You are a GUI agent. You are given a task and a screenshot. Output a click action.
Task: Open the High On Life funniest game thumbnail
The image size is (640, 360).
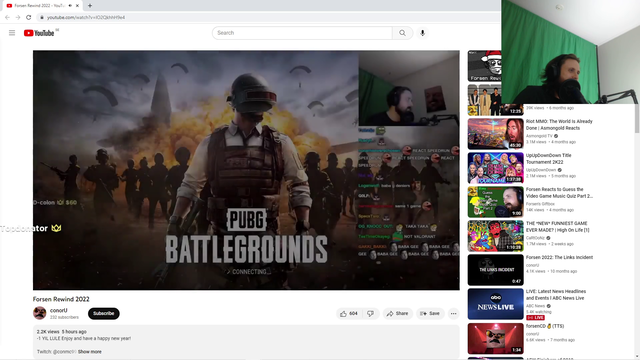(496, 236)
